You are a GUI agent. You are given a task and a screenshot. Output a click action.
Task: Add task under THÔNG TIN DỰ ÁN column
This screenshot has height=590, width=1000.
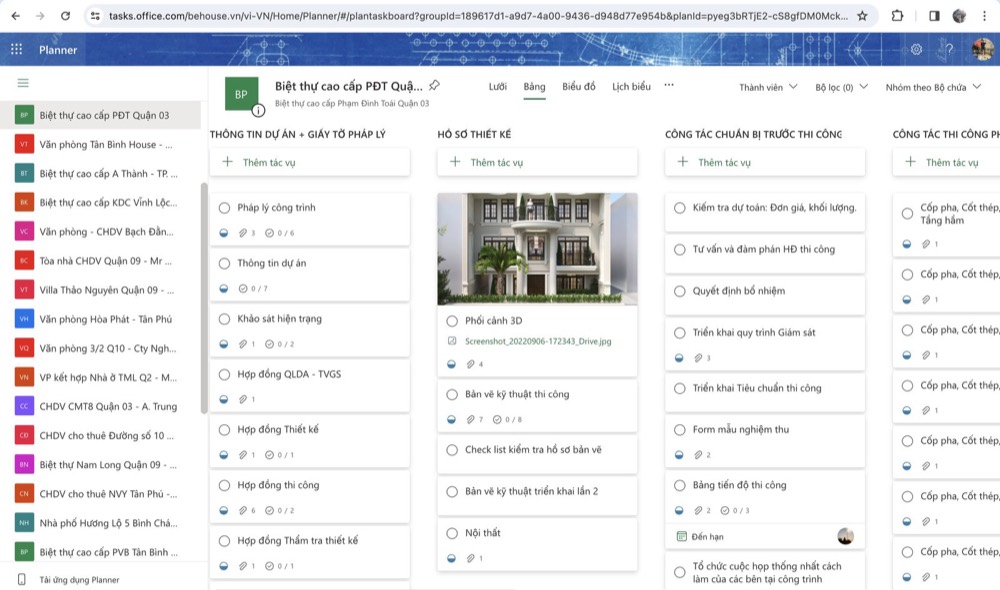click(x=310, y=162)
